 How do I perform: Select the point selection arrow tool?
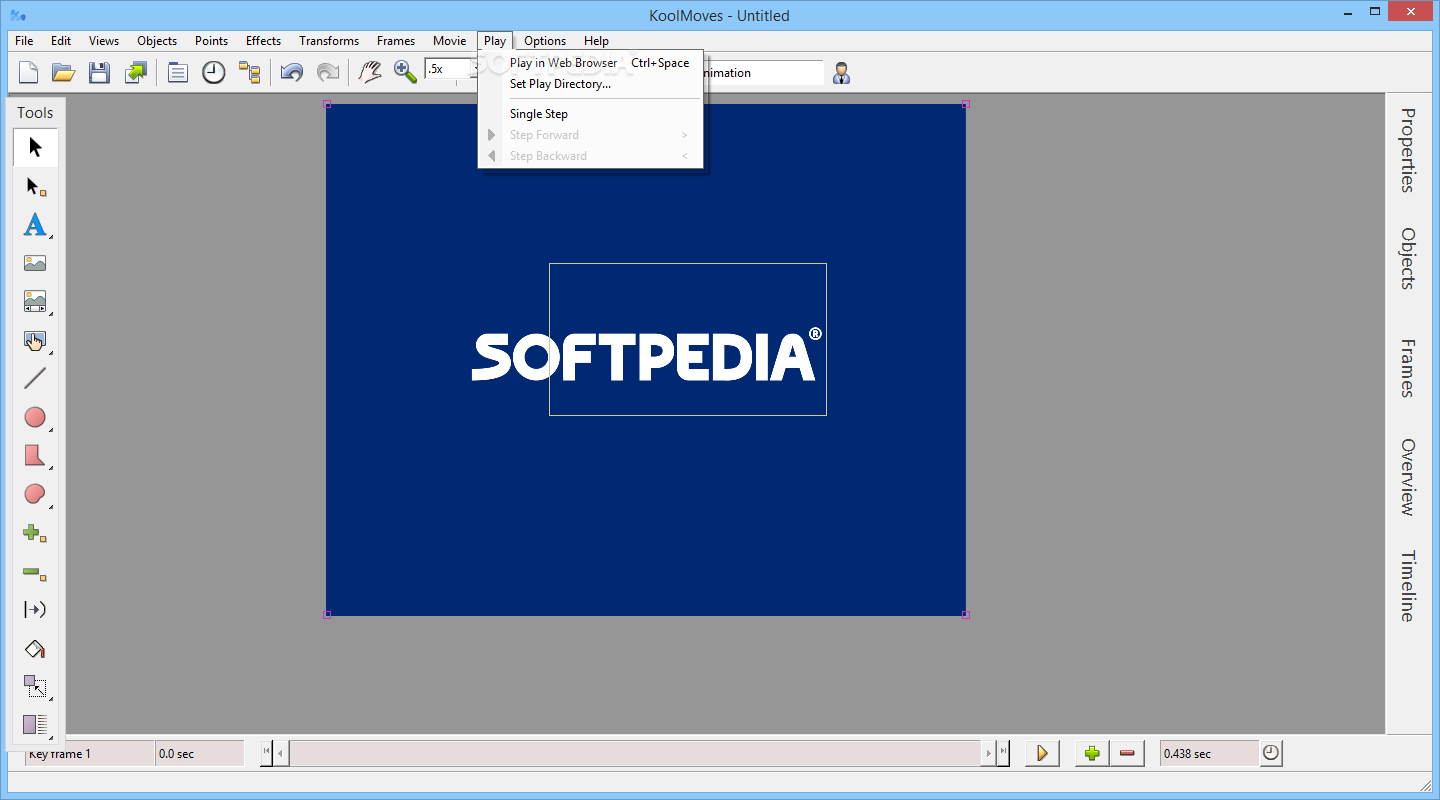coord(35,186)
